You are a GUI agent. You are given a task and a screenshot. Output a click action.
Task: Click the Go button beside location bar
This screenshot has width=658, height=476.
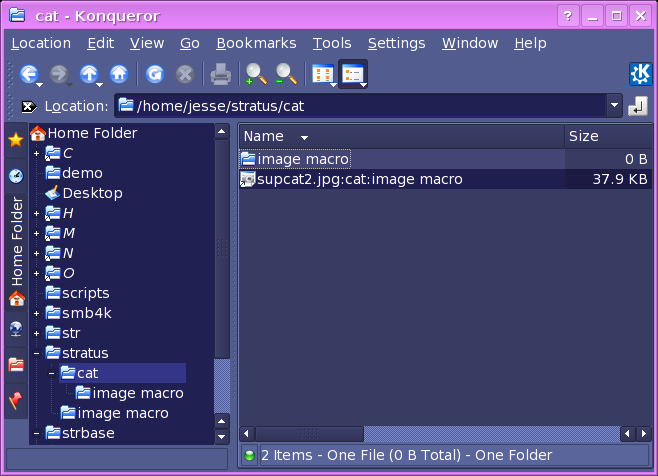tap(638, 106)
